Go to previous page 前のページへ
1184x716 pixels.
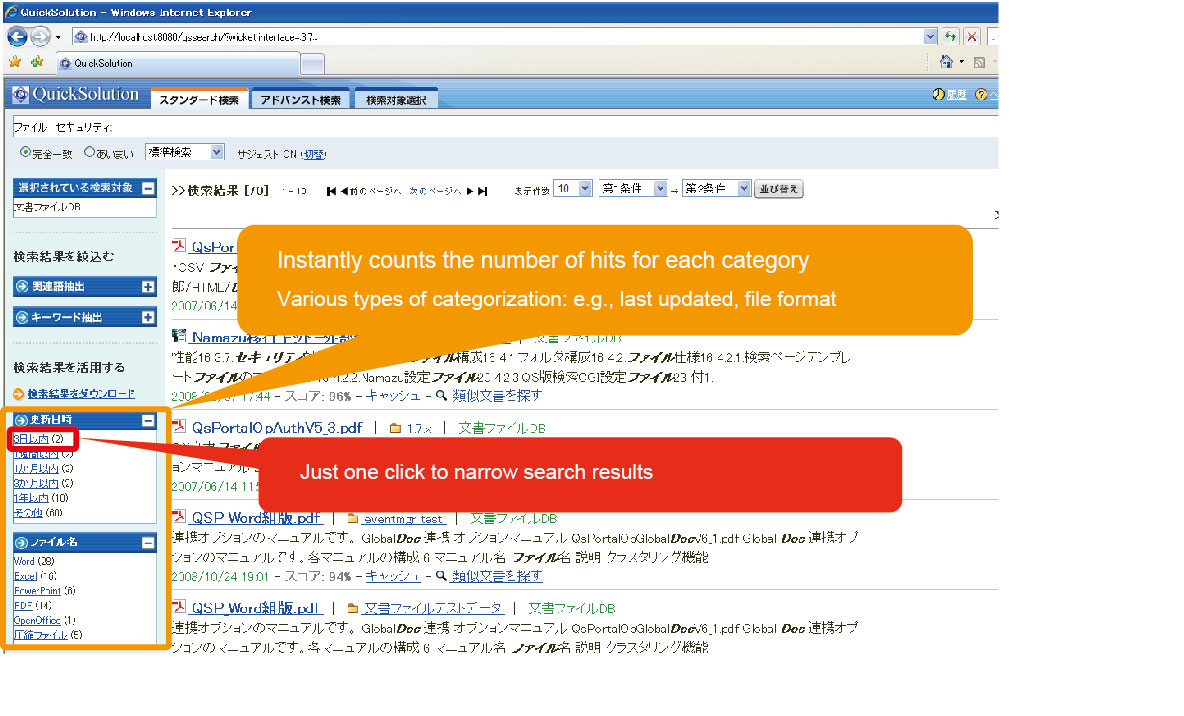point(371,191)
